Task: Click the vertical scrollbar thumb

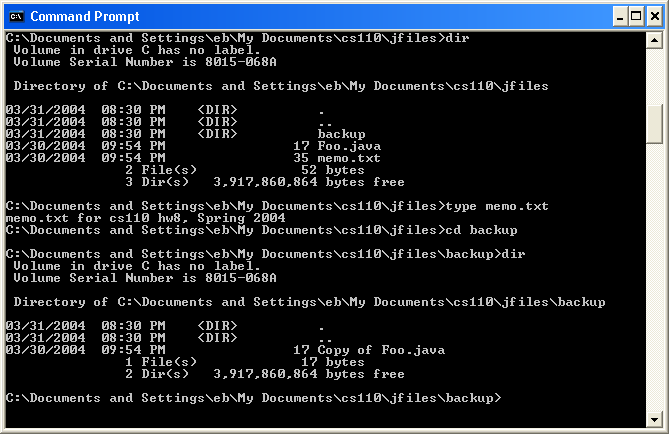Action: click(654, 124)
